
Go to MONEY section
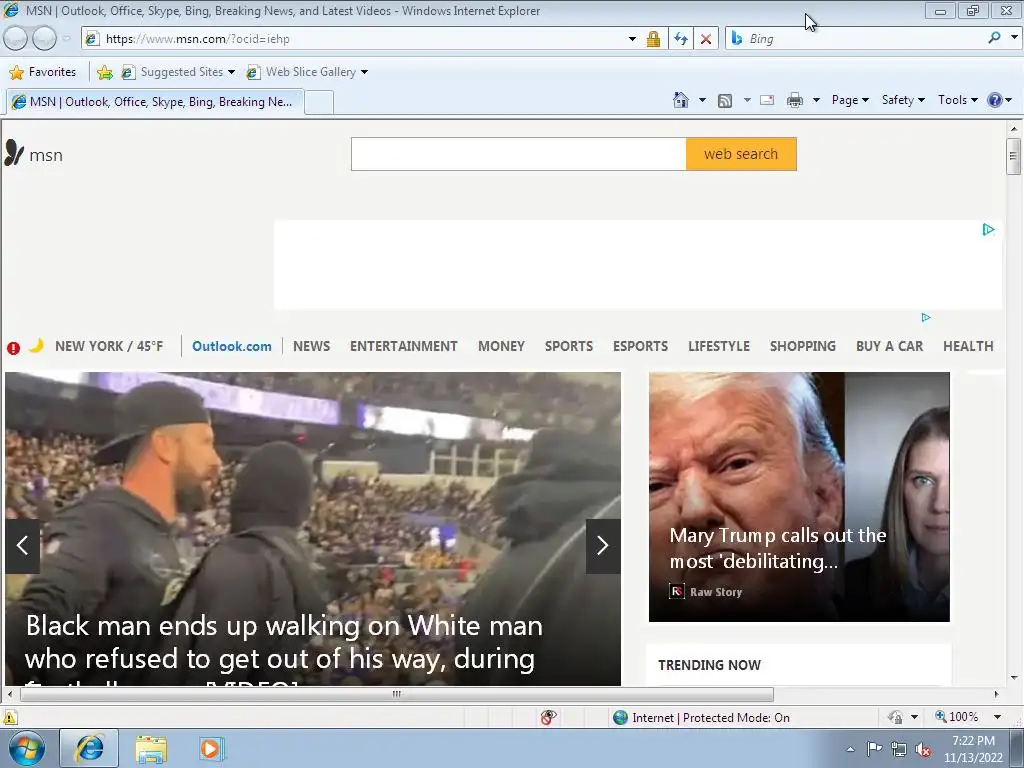[x=502, y=346]
